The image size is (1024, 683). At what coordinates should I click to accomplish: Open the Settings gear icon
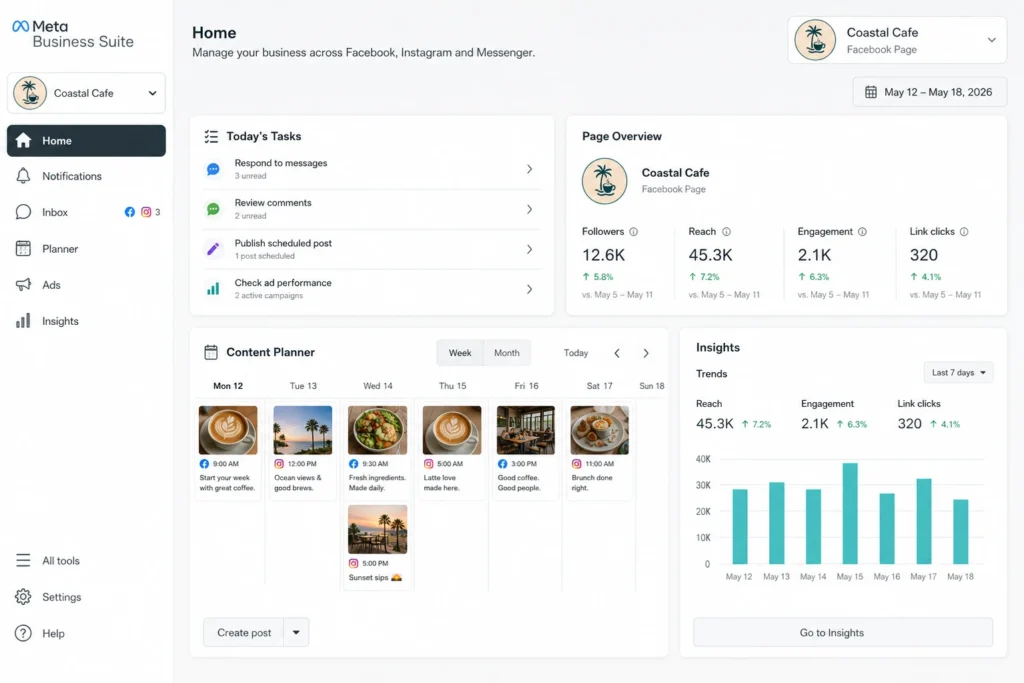pyautogui.click(x=24, y=597)
